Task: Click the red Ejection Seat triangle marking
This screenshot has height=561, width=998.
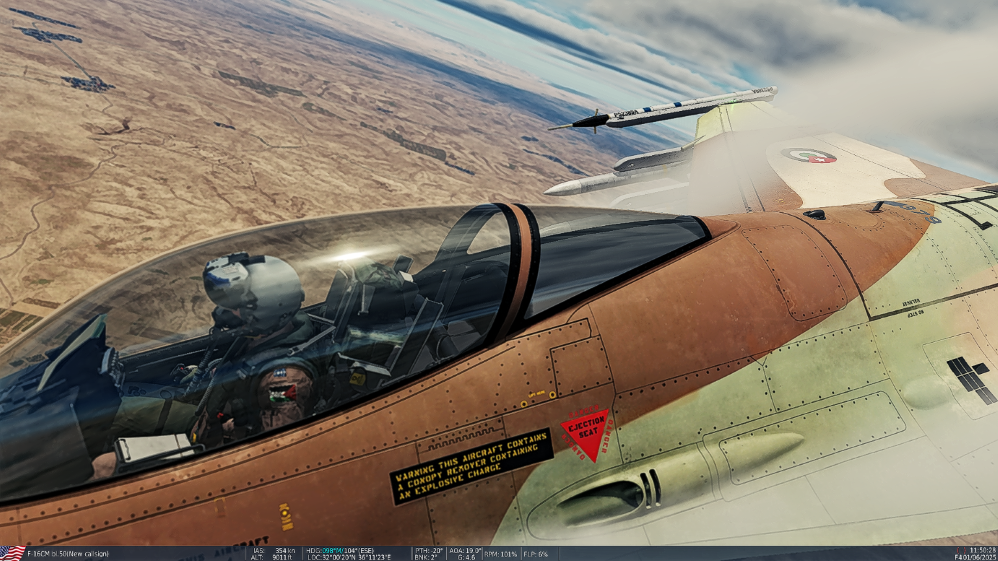Action: (x=587, y=433)
